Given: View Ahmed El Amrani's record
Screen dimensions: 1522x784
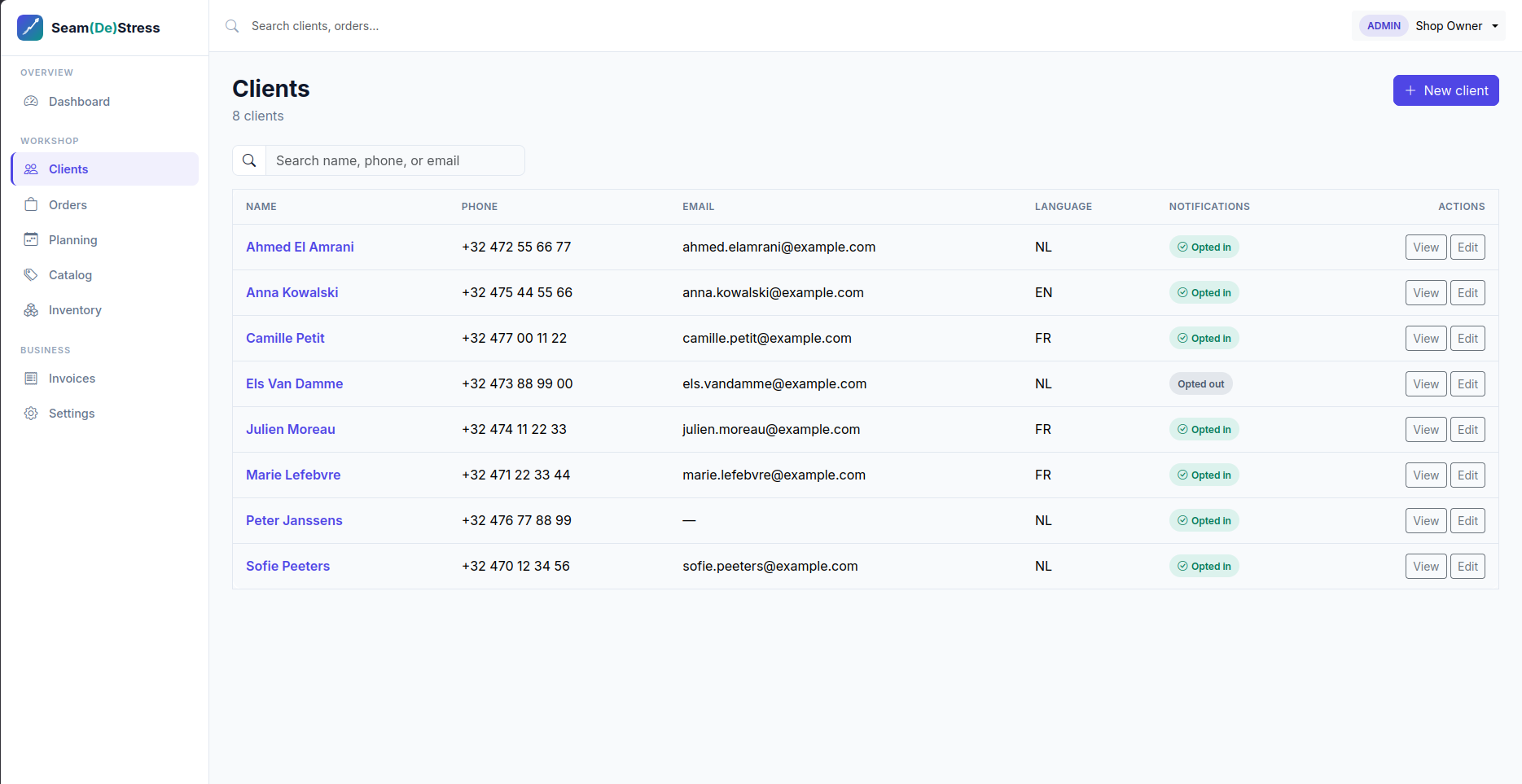Looking at the screenshot, I should [1426, 247].
